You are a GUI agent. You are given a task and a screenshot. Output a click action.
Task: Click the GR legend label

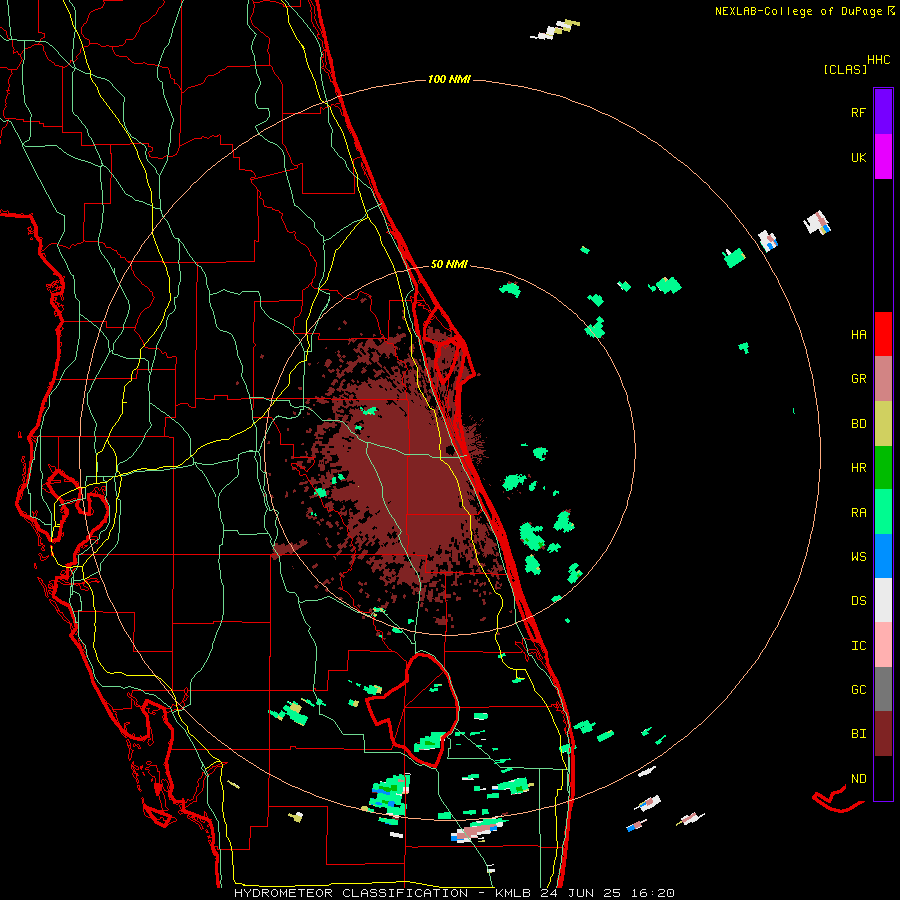point(858,379)
